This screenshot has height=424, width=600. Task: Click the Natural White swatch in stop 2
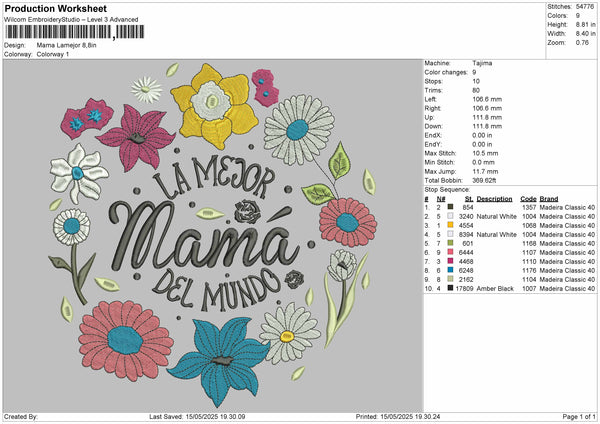(452, 215)
